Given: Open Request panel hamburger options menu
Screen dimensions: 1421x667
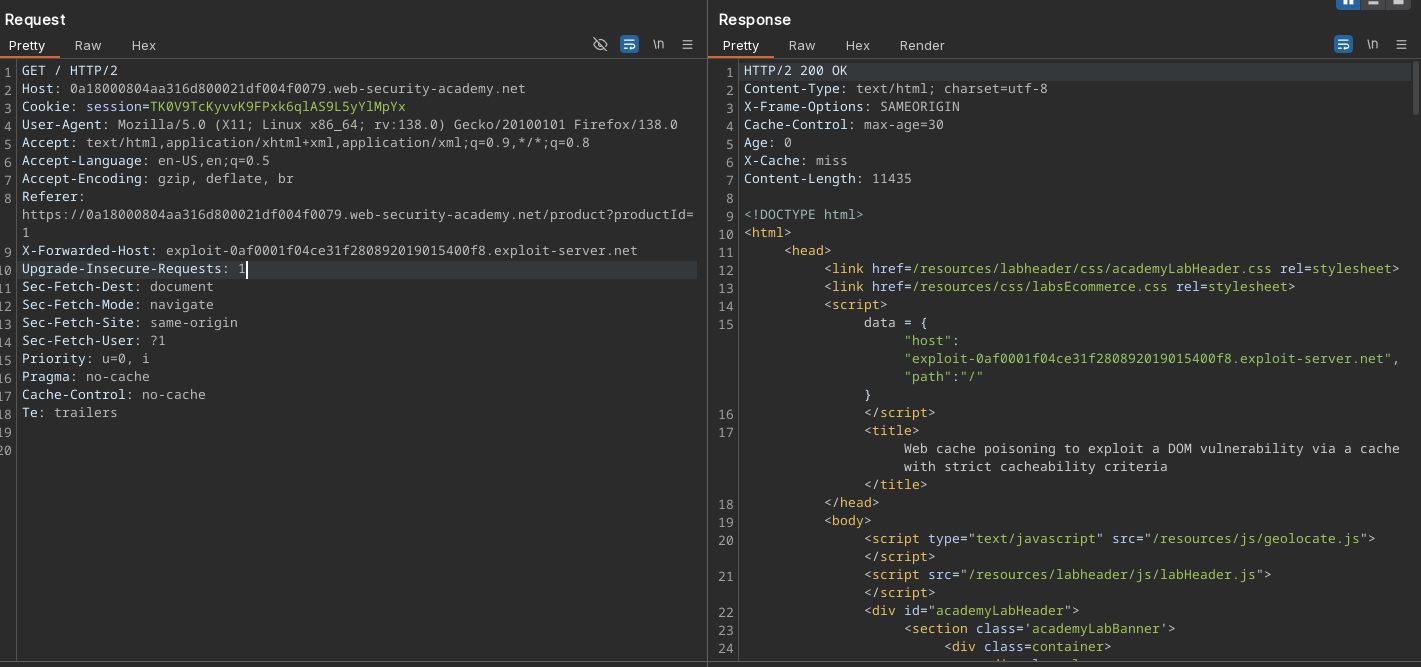Looking at the screenshot, I should click(688, 45).
